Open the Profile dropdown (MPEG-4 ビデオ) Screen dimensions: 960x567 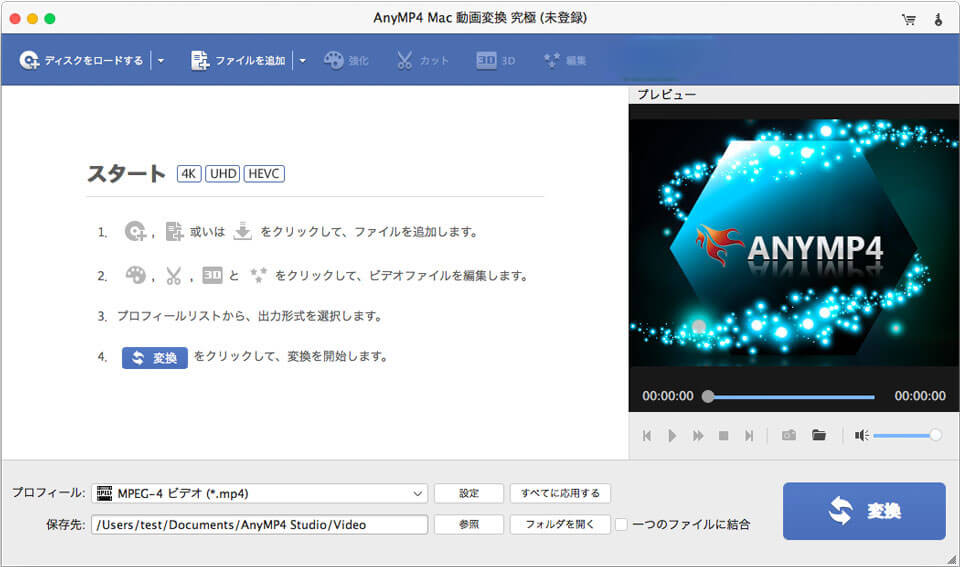260,494
